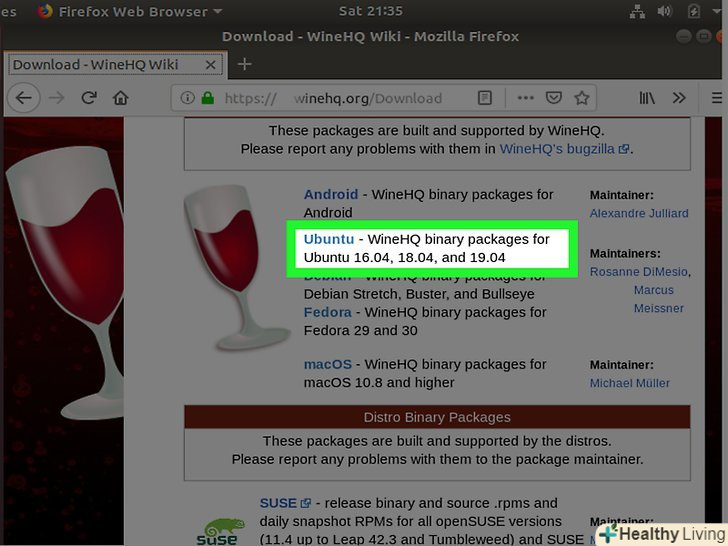Toggle reader view in address bar
Screen dimensions: 728x546
coord(485,98)
